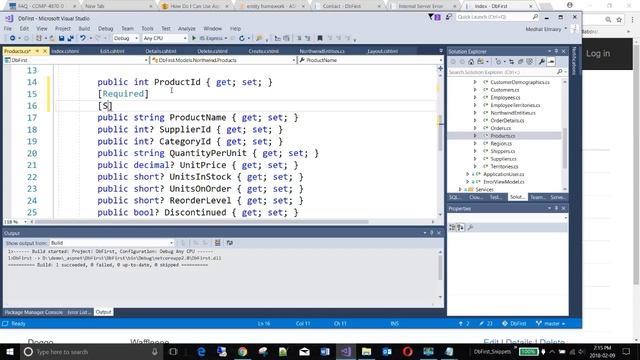Screen dimensions: 640x360
Task: Open the File menu
Action: point(8,29)
